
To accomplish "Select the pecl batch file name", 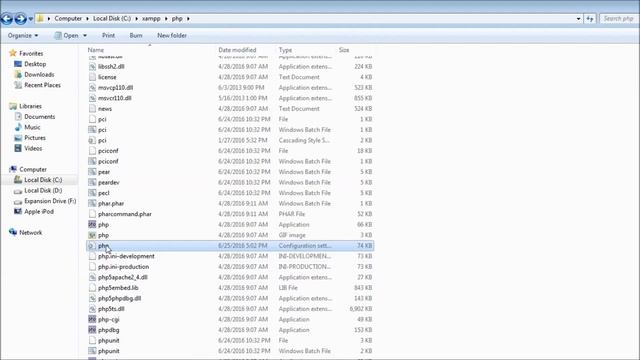I will (104, 193).
